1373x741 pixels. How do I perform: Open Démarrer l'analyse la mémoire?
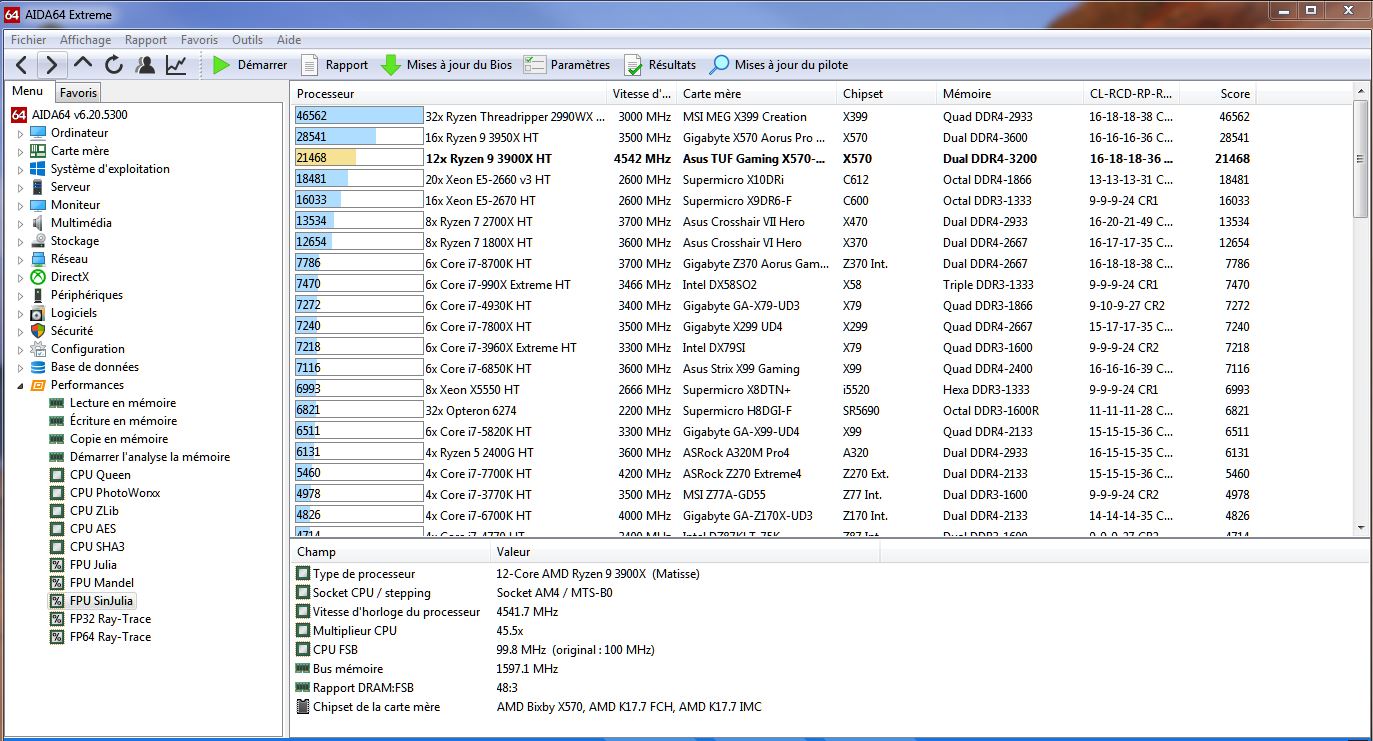click(x=150, y=457)
